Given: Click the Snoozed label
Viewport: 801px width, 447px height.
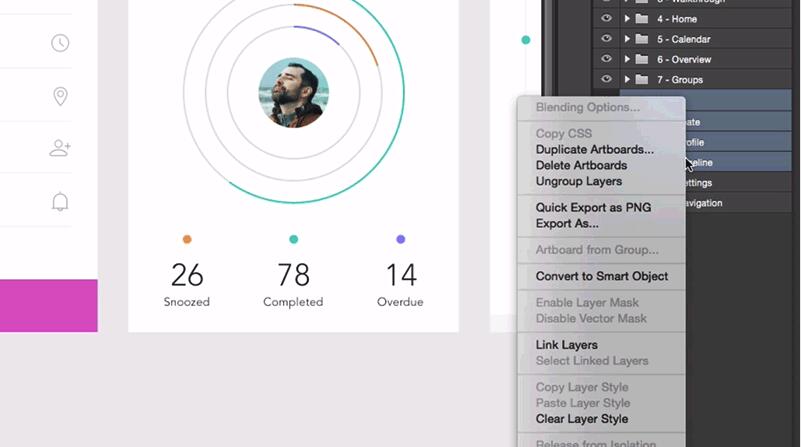Looking at the screenshot, I should (186, 302).
